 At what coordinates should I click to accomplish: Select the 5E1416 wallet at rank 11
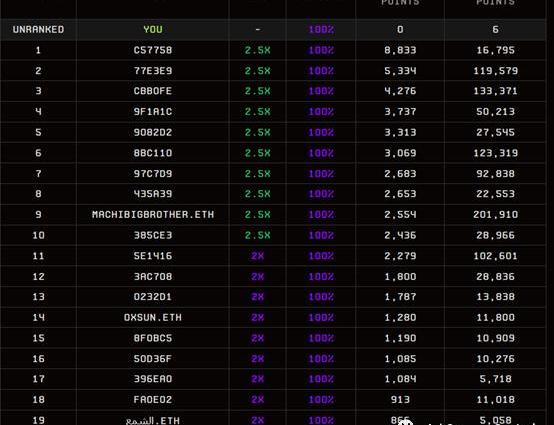[153, 256]
